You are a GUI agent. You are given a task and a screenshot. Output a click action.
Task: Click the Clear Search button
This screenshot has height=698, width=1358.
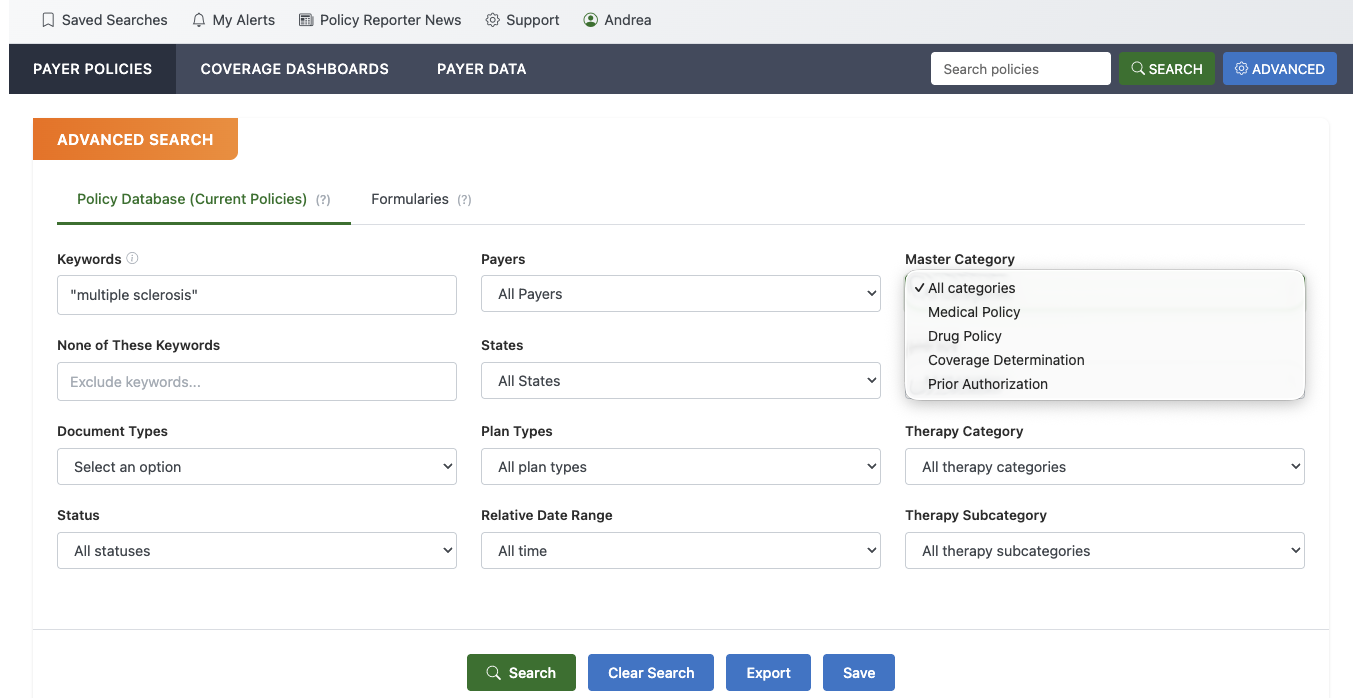[x=650, y=672]
